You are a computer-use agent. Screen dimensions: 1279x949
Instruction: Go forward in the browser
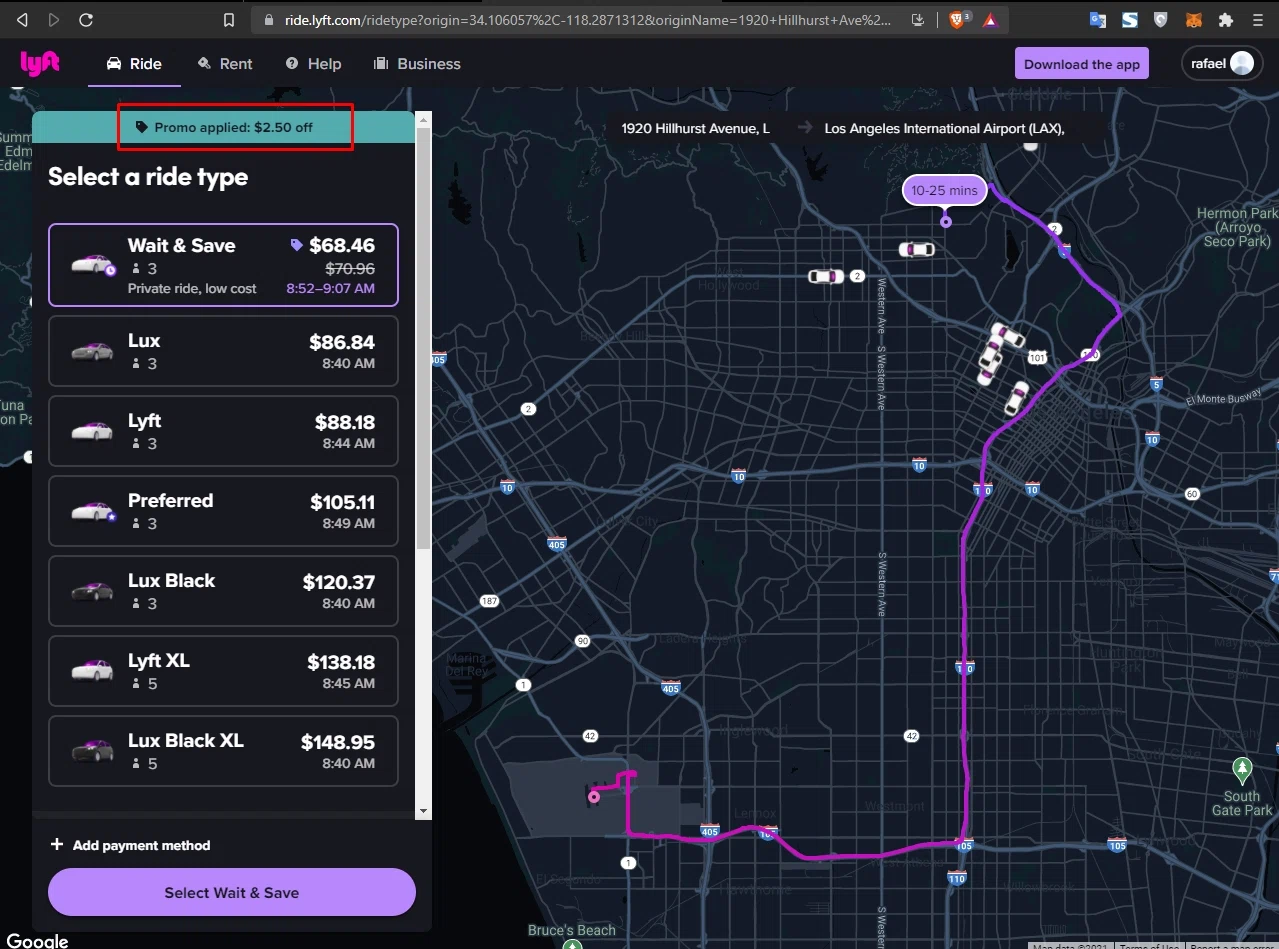point(54,20)
